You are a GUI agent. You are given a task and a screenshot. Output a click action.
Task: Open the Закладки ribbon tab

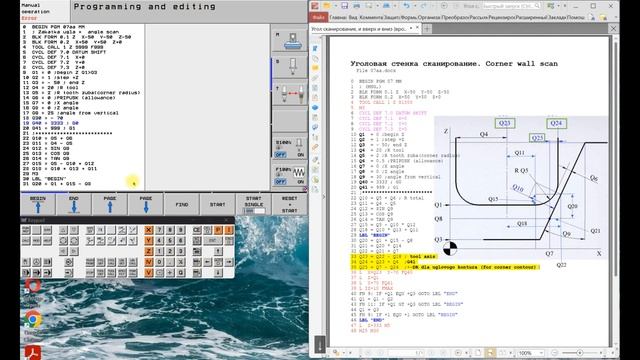pos(557,18)
